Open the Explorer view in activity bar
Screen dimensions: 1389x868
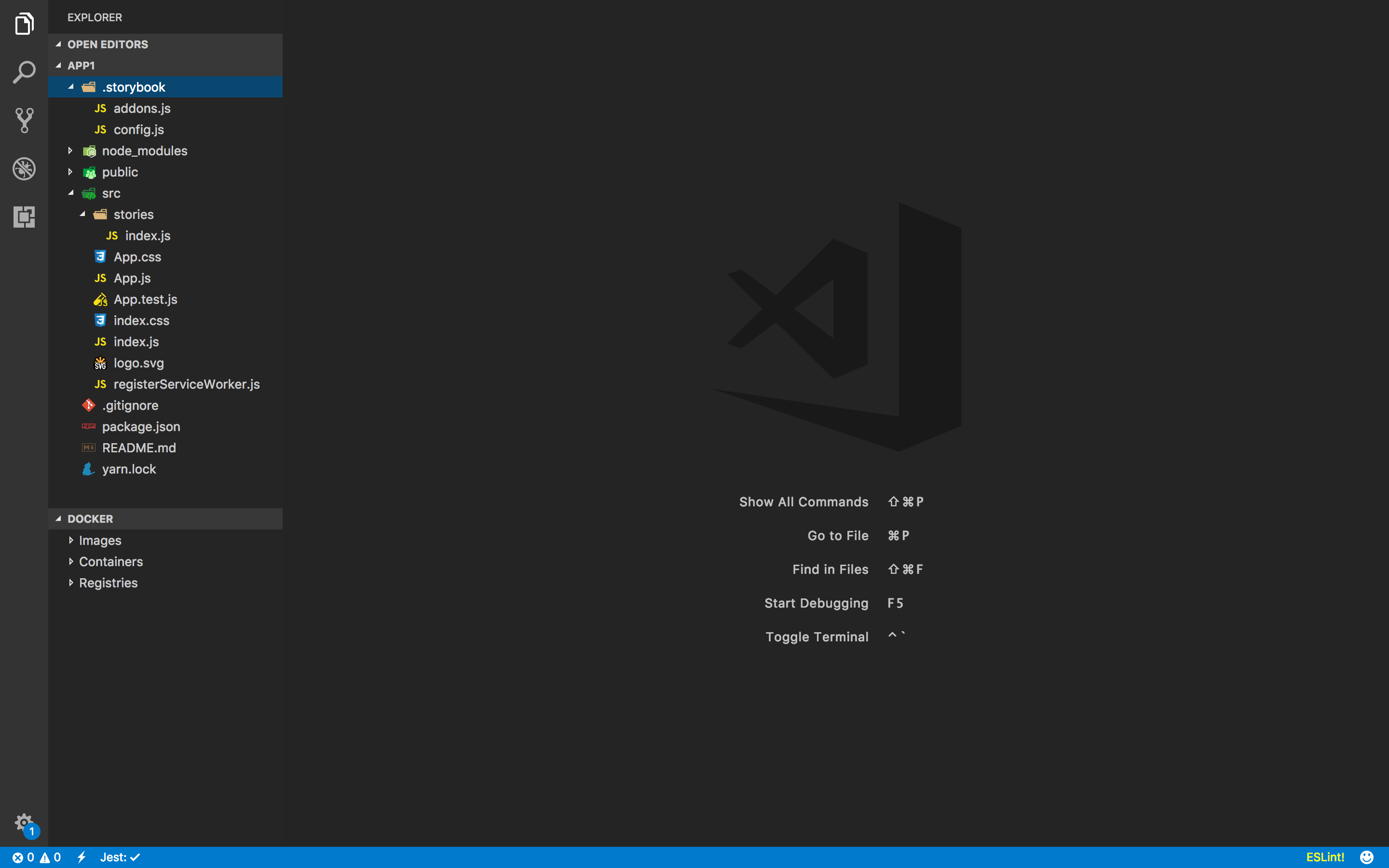click(24, 24)
